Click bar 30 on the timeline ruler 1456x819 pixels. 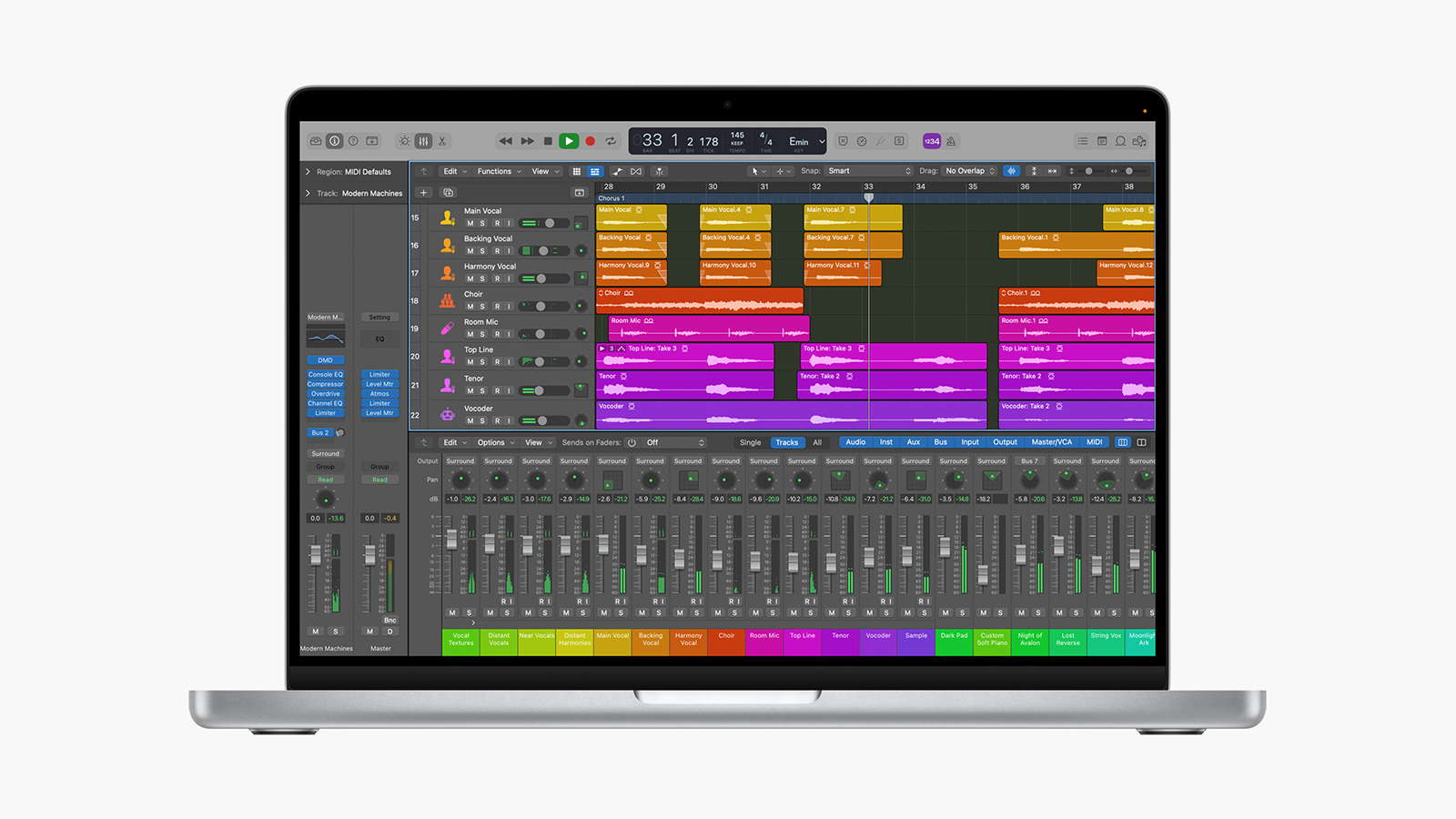(713, 187)
